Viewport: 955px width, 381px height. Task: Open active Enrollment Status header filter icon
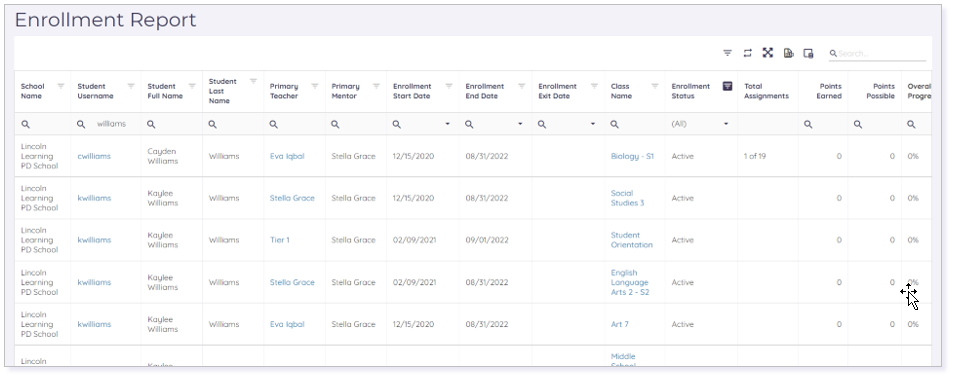(727, 86)
